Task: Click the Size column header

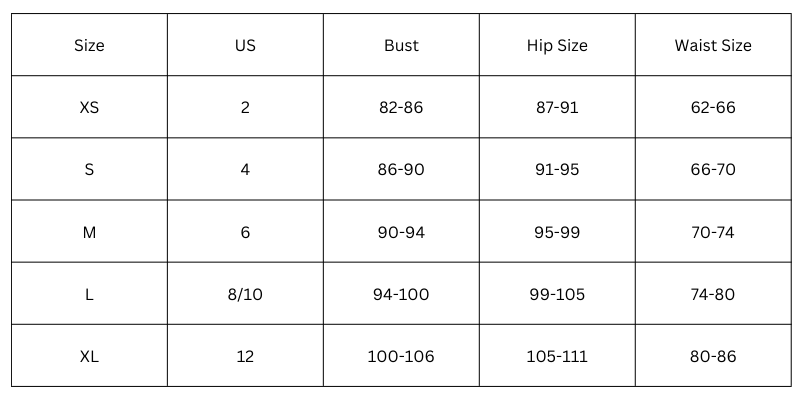Action: (x=89, y=45)
